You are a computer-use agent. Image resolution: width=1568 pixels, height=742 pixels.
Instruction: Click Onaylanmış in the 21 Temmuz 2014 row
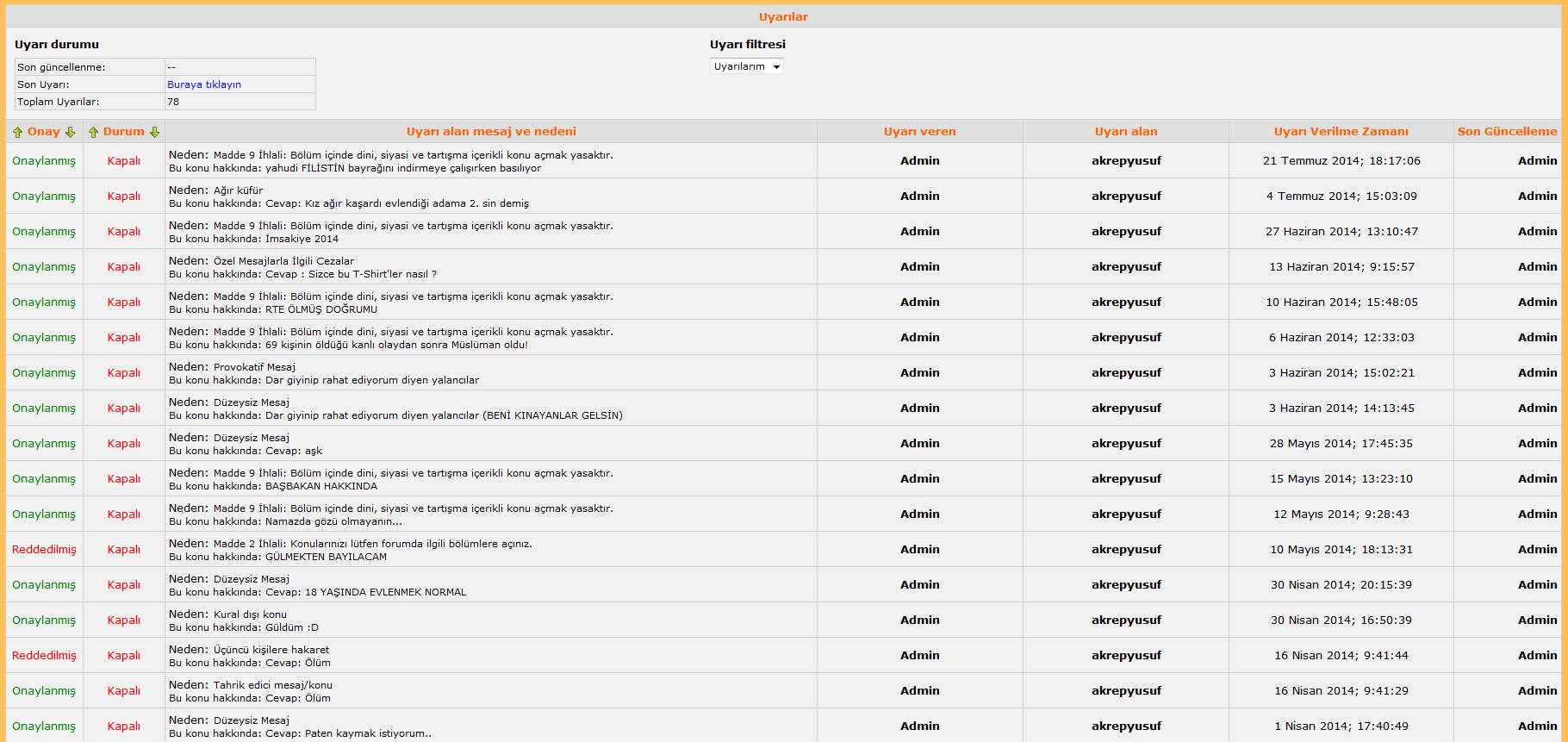pos(44,161)
